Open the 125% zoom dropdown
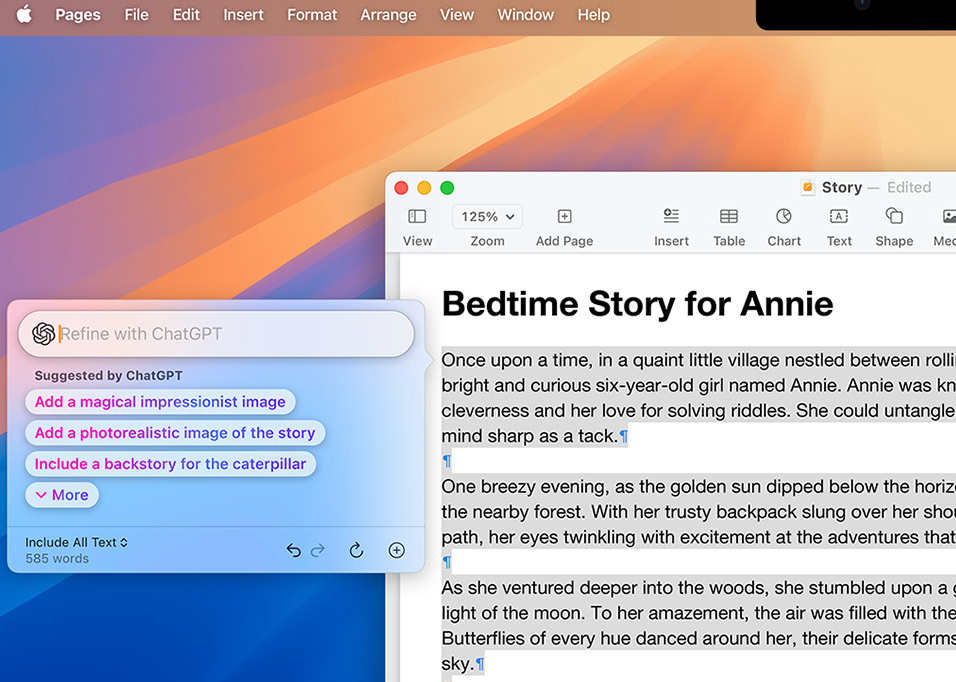This screenshot has height=682, width=956. click(487, 216)
